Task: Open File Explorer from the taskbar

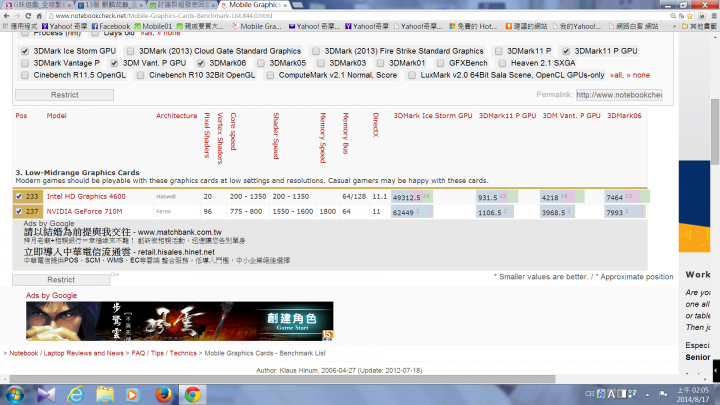Action: [x=105, y=395]
